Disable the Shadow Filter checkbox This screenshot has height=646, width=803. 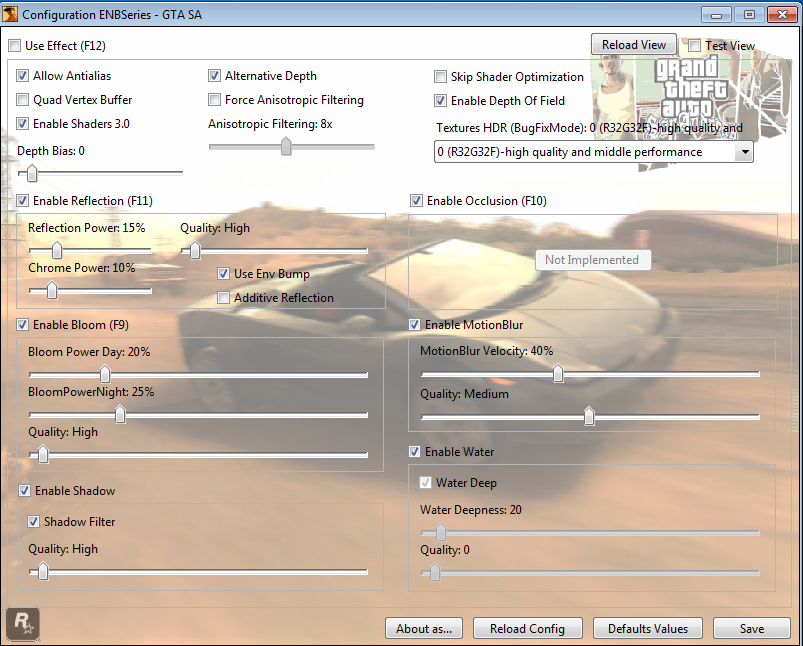coord(34,522)
